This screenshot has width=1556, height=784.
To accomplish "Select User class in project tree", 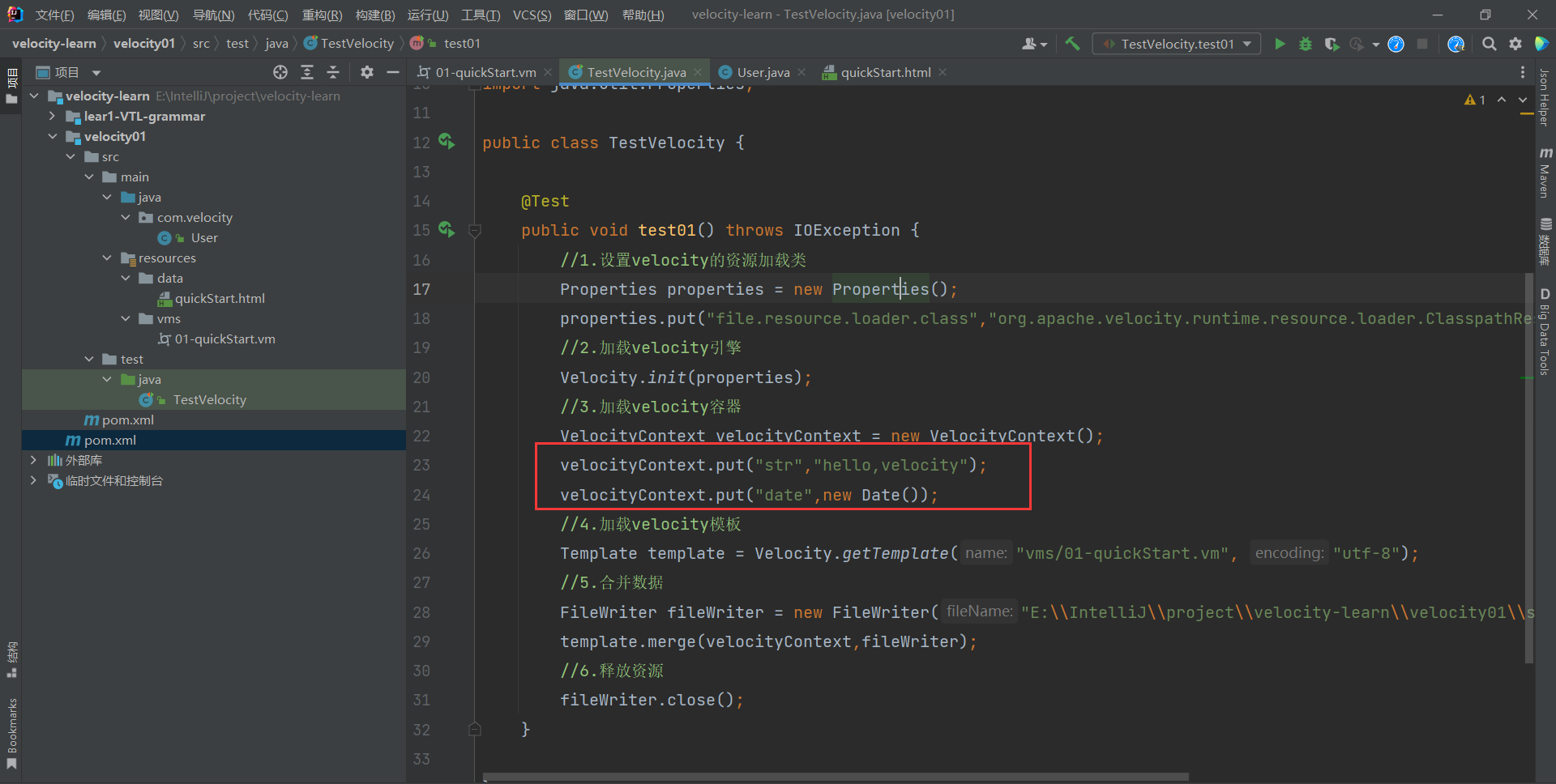I will (204, 237).
